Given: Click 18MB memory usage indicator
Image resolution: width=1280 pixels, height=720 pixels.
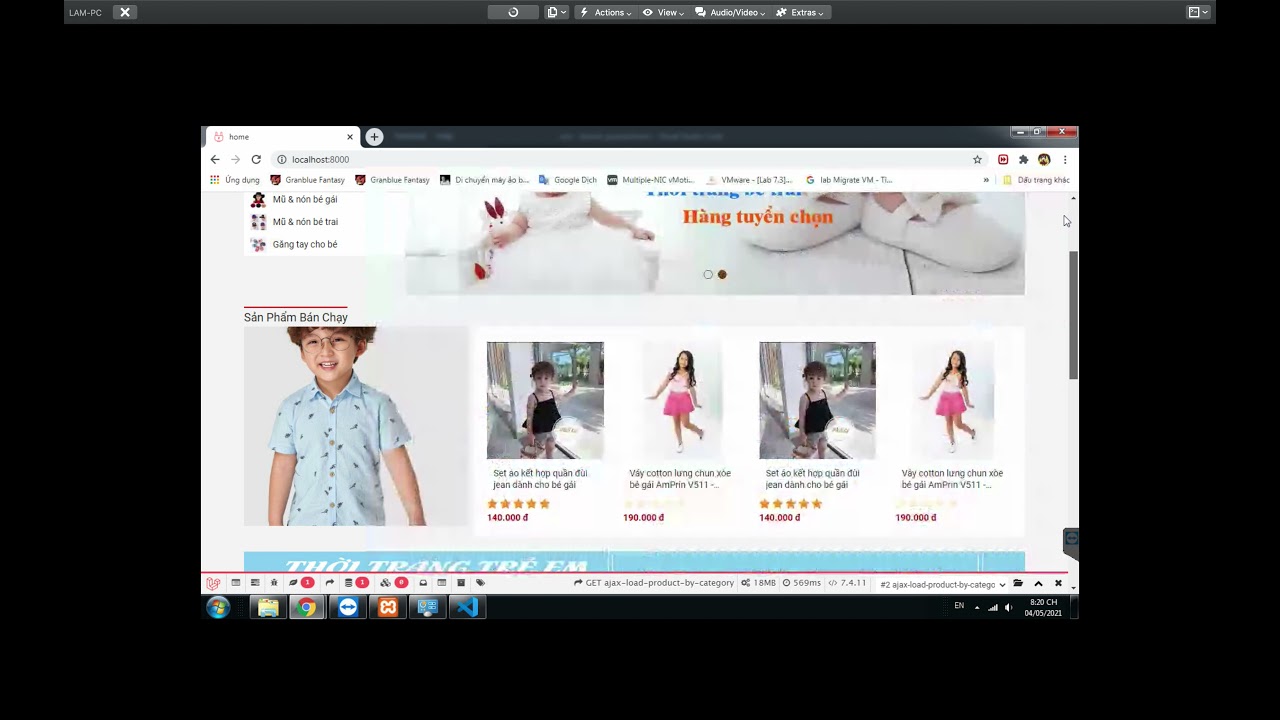Looking at the screenshot, I should 758,583.
